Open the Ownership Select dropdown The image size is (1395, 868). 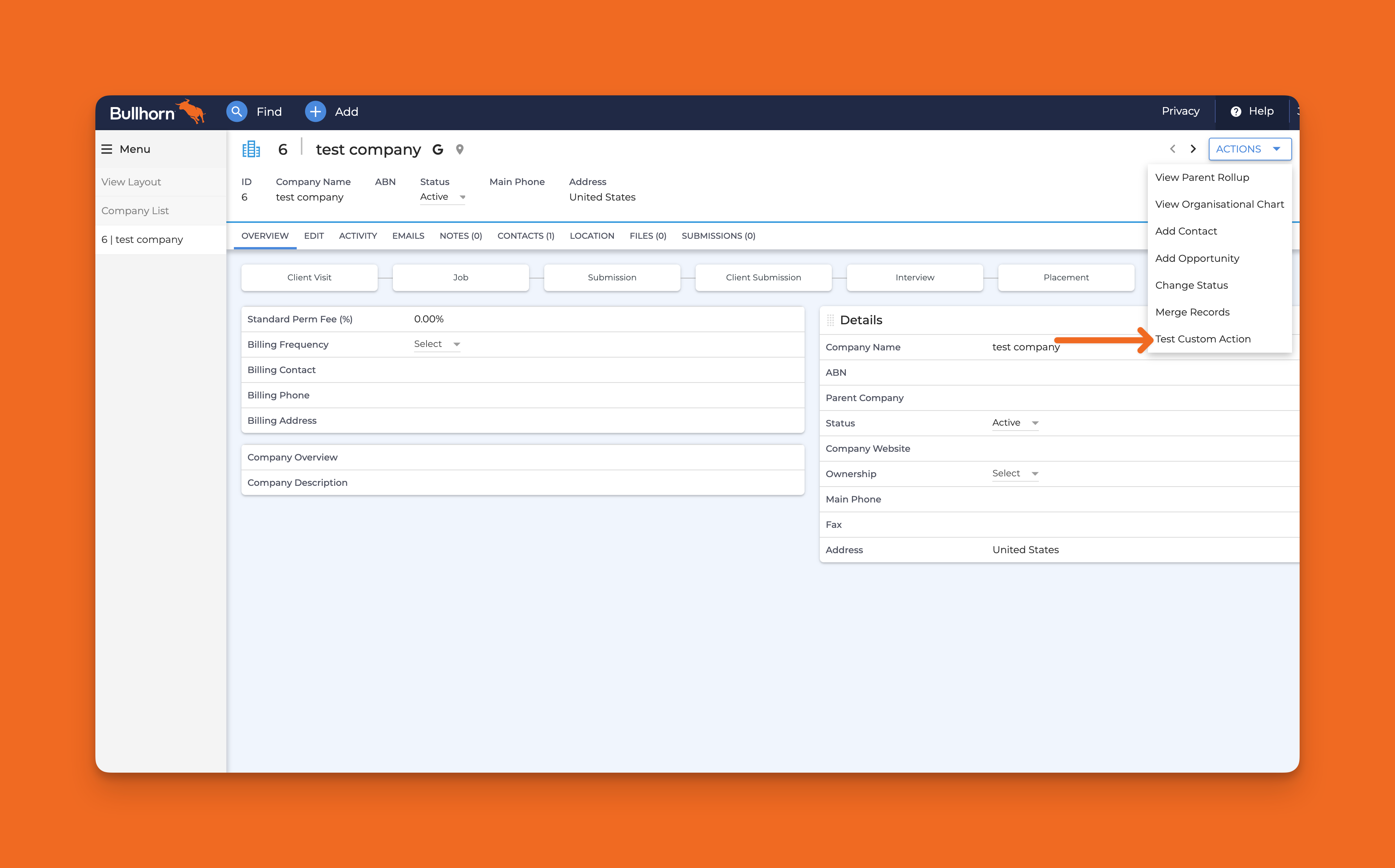(1015, 474)
